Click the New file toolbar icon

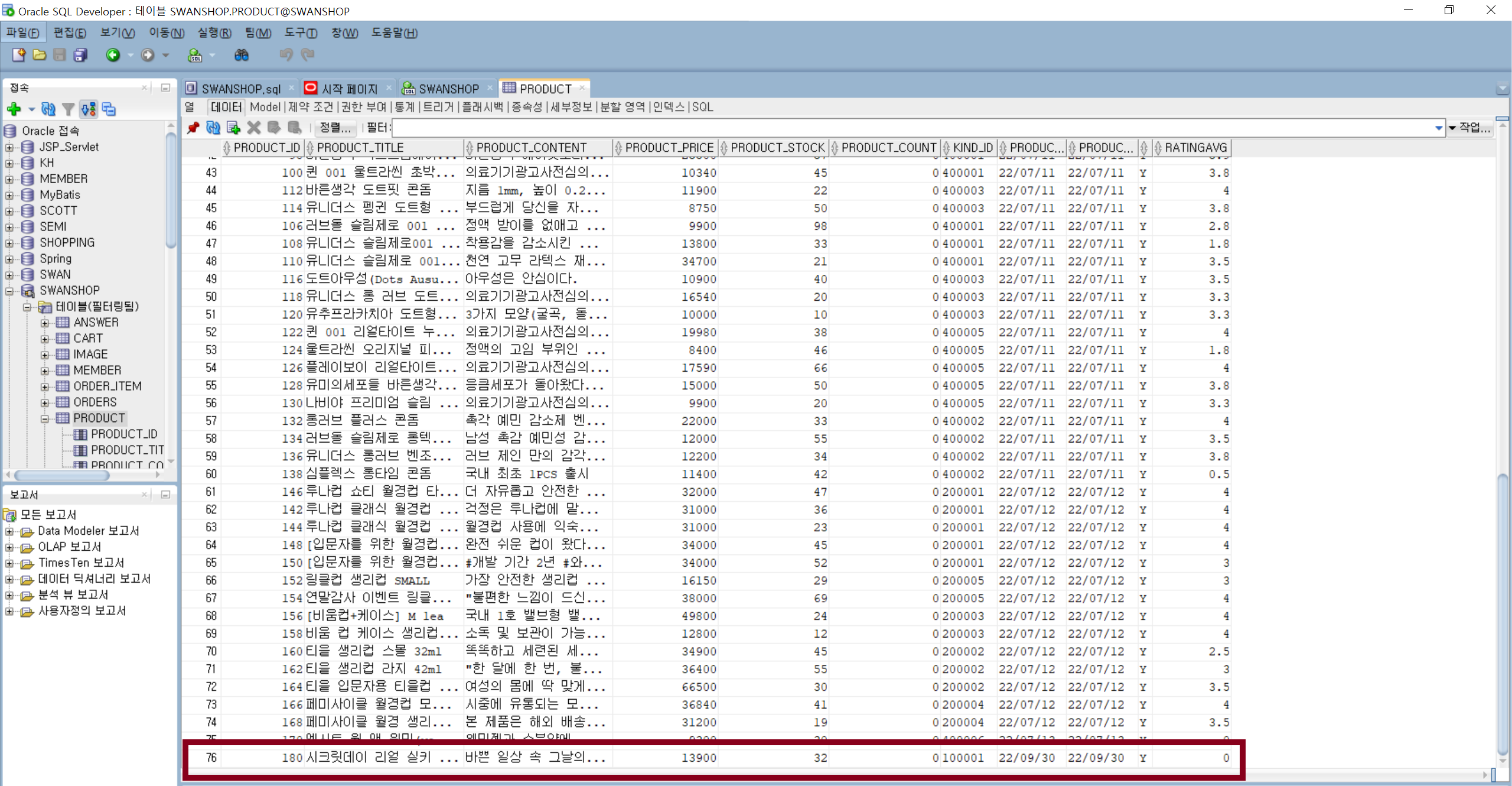click(x=19, y=55)
